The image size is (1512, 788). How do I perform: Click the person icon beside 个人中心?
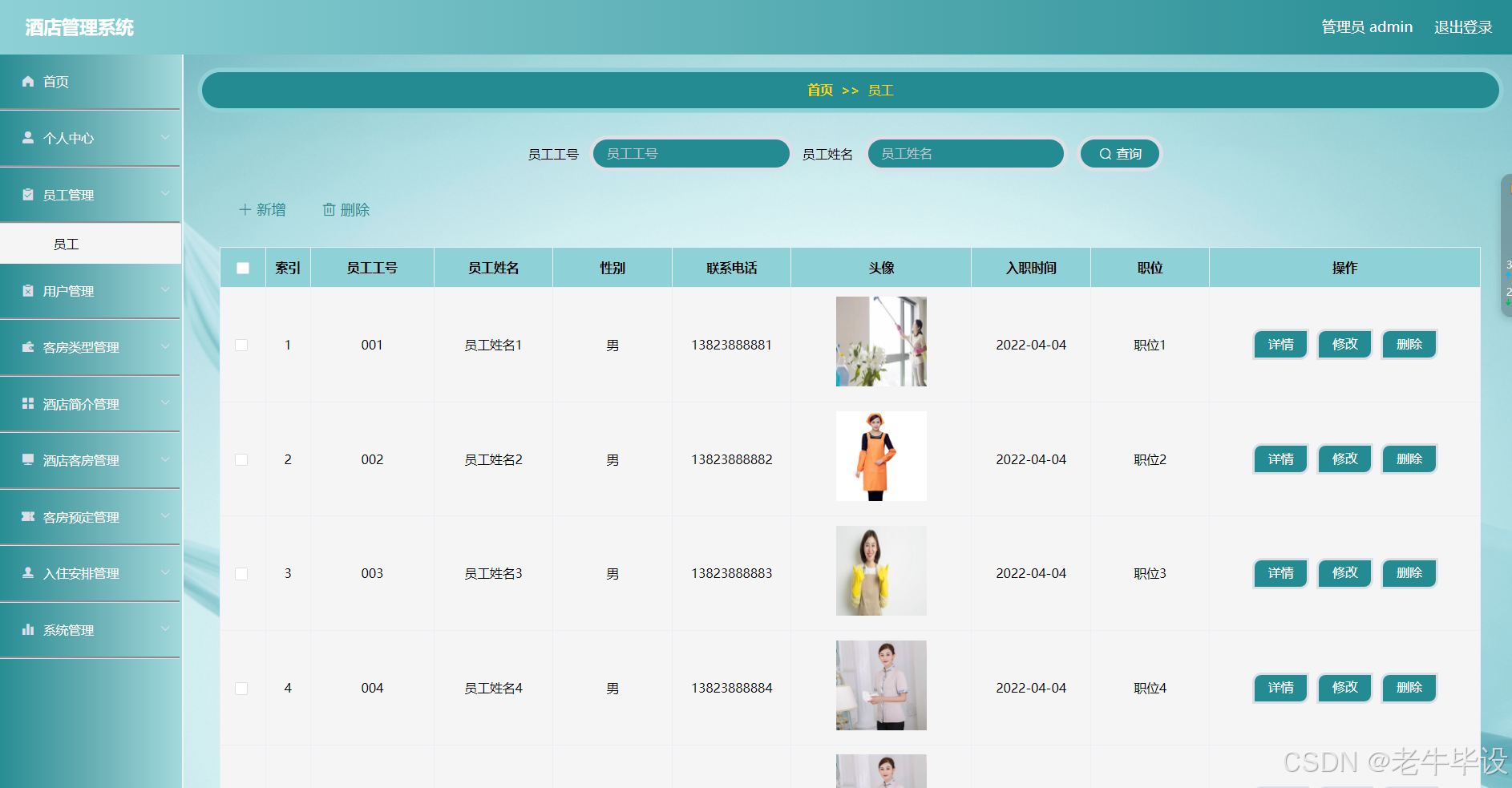(28, 138)
